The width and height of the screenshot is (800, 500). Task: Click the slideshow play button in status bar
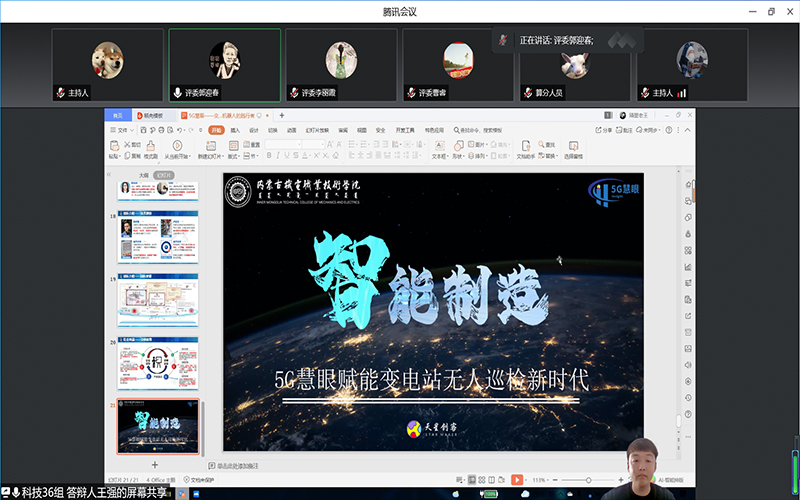pos(517,481)
